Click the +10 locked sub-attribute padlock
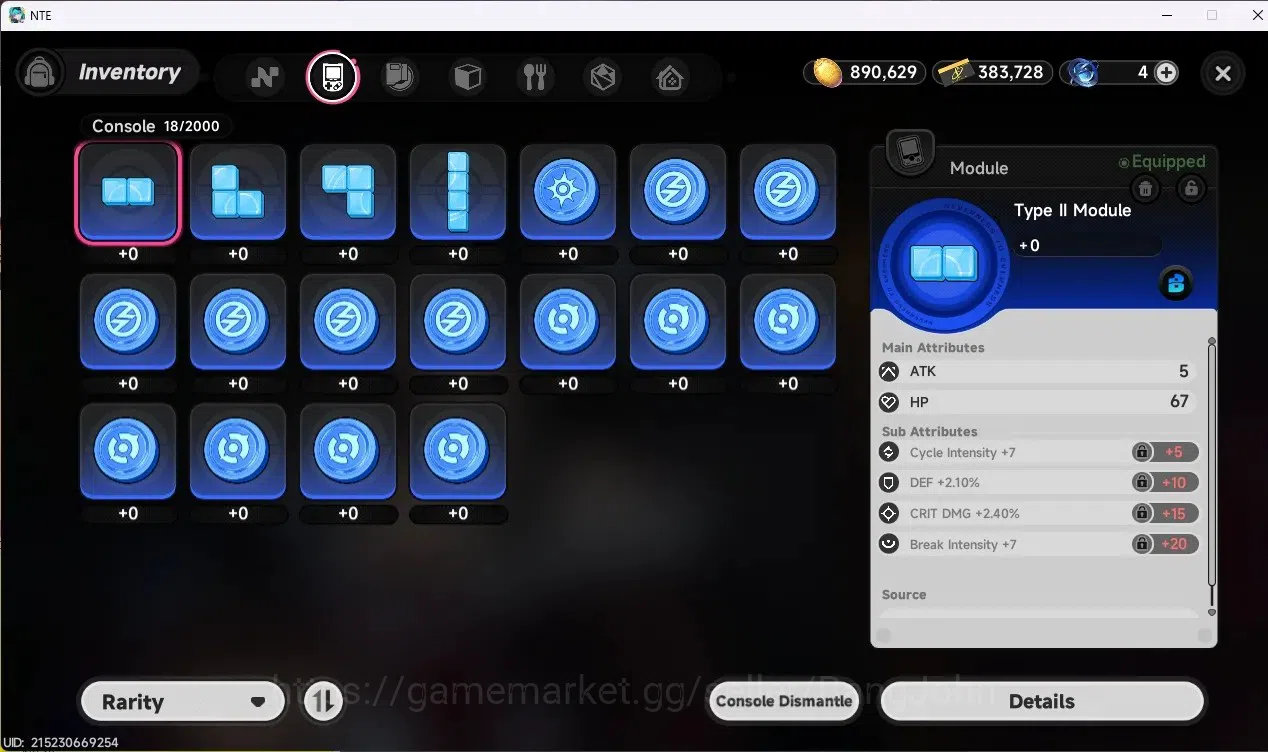The height and width of the screenshot is (752, 1268). (1141, 483)
